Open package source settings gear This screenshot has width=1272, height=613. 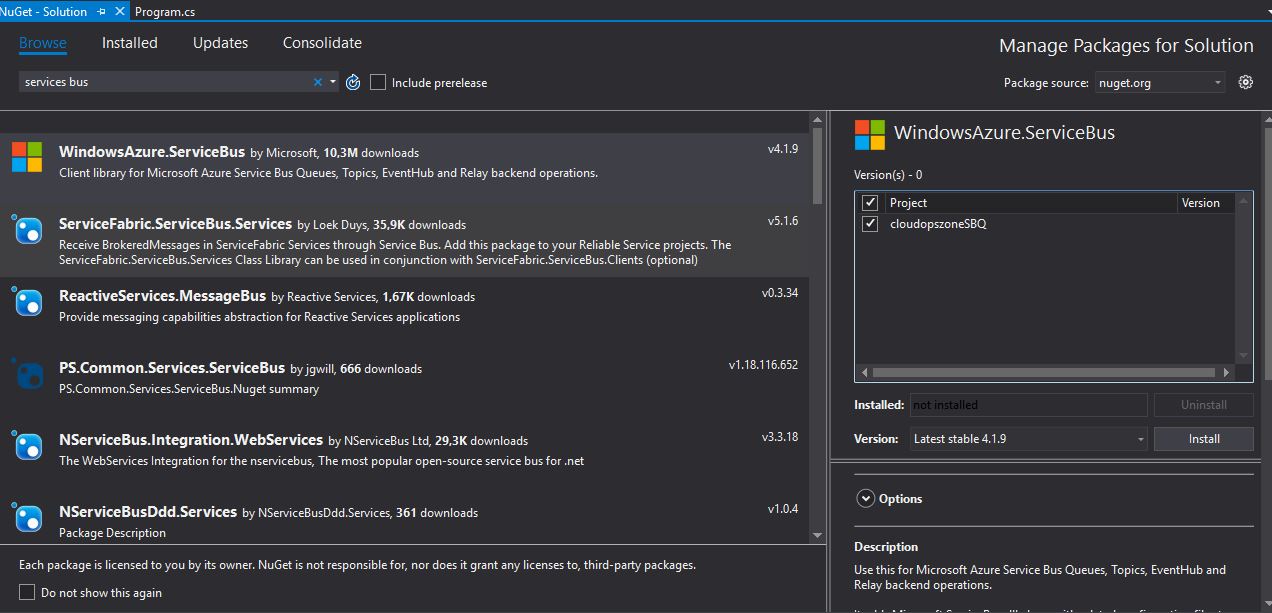click(x=1245, y=82)
